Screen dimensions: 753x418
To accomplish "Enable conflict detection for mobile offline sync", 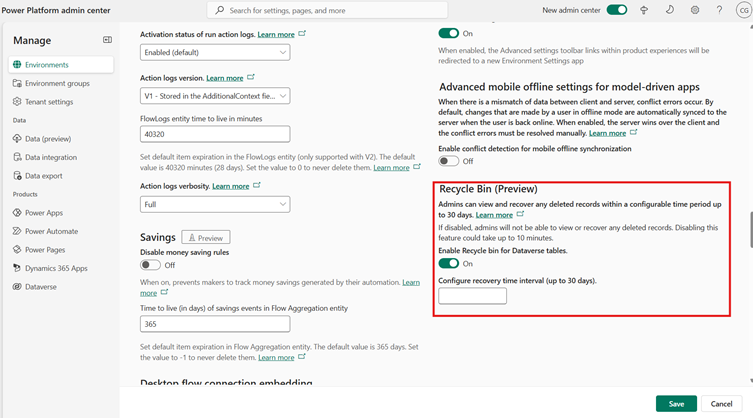I will (x=449, y=161).
